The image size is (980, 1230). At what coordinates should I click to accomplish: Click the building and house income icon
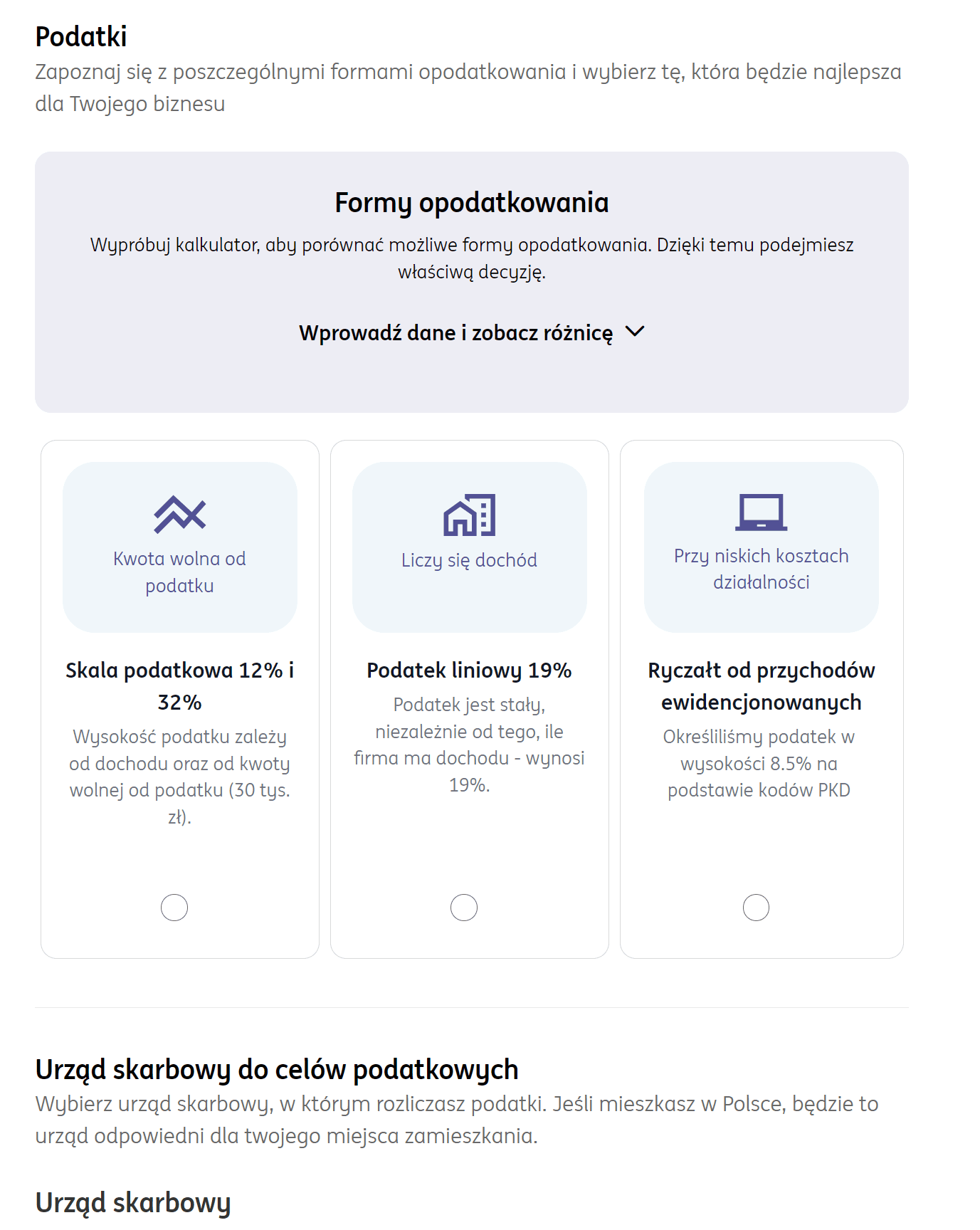pyautogui.click(x=469, y=515)
